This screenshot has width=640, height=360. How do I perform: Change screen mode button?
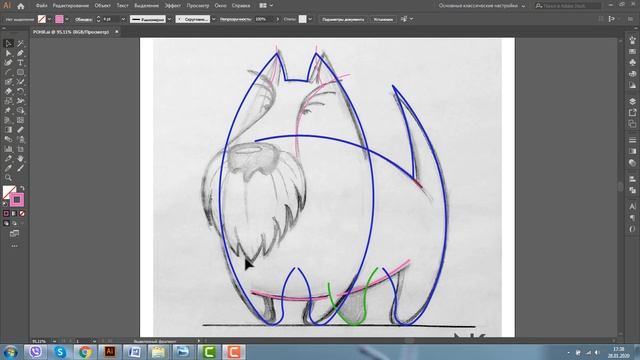tap(14, 233)
